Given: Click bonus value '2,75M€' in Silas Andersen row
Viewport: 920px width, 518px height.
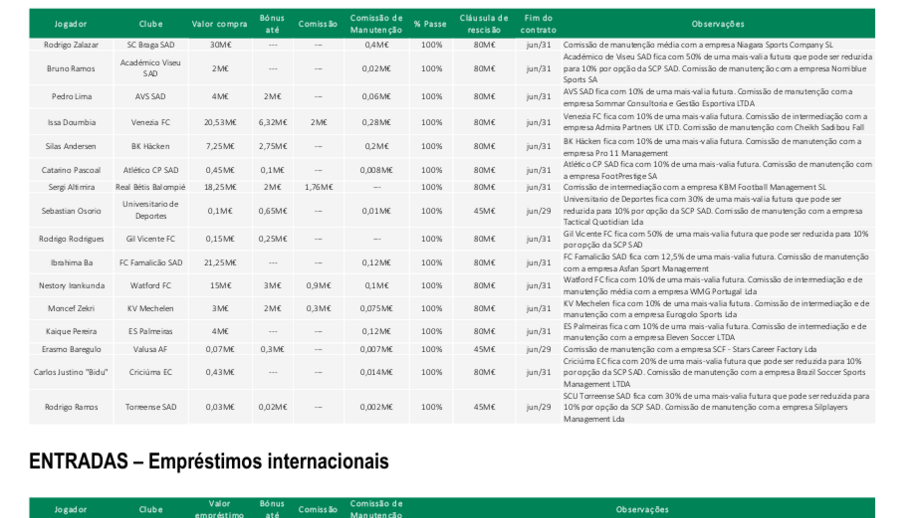Looking at the screenshot, I should 273,147.
